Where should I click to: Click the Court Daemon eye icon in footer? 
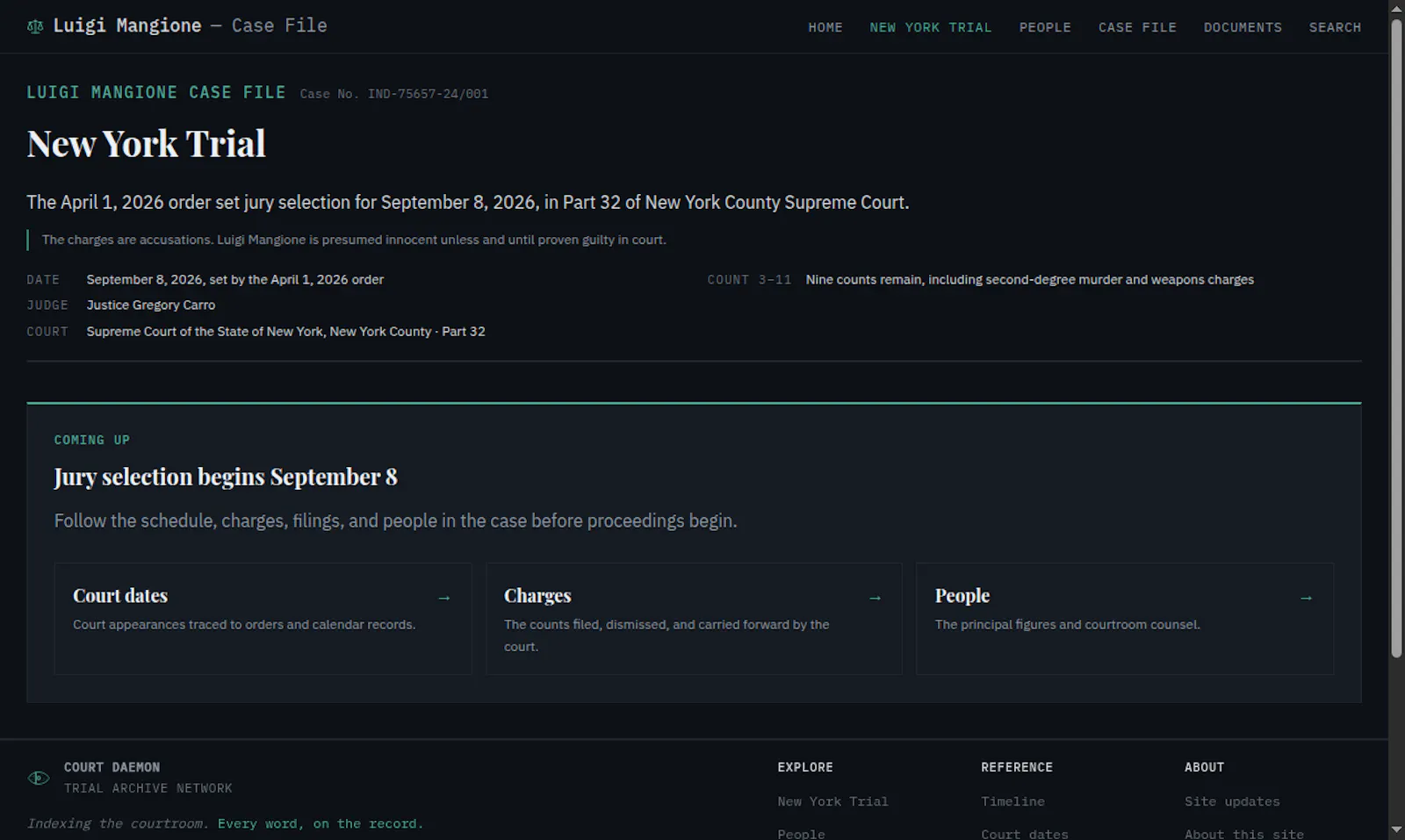39,778
